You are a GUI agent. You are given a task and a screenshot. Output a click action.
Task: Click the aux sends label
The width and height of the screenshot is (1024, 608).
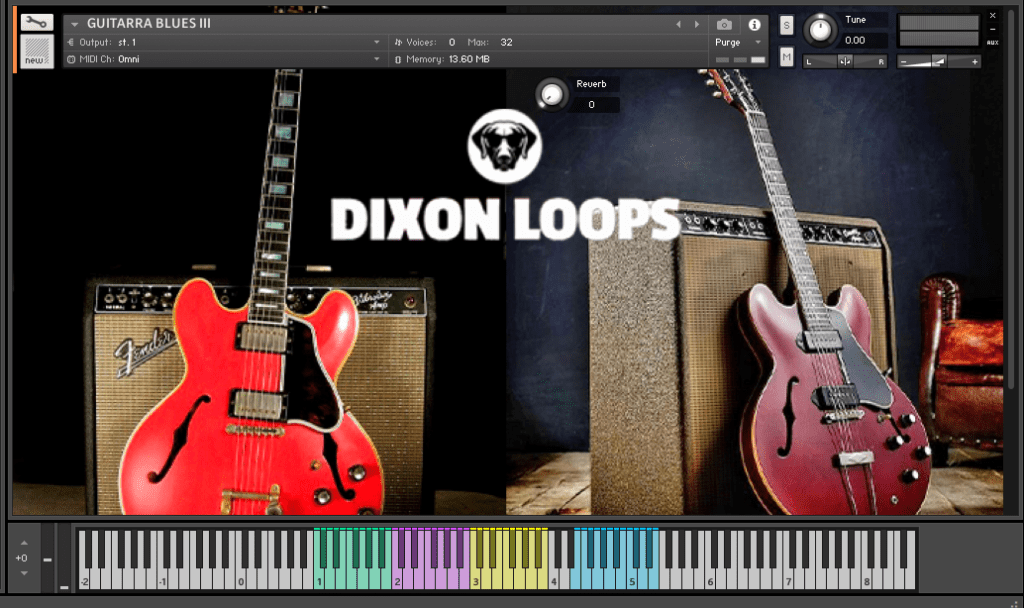pos(992,44)
